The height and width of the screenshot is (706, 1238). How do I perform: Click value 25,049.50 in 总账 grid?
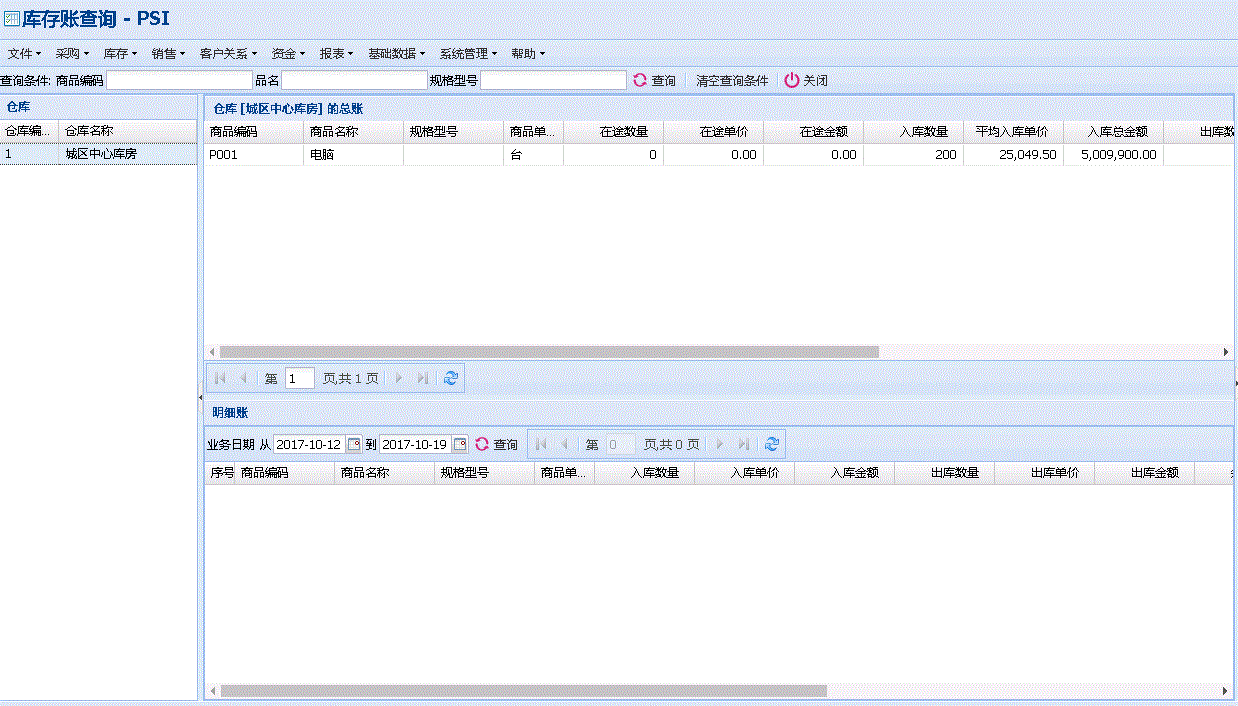pos(1027,155)
